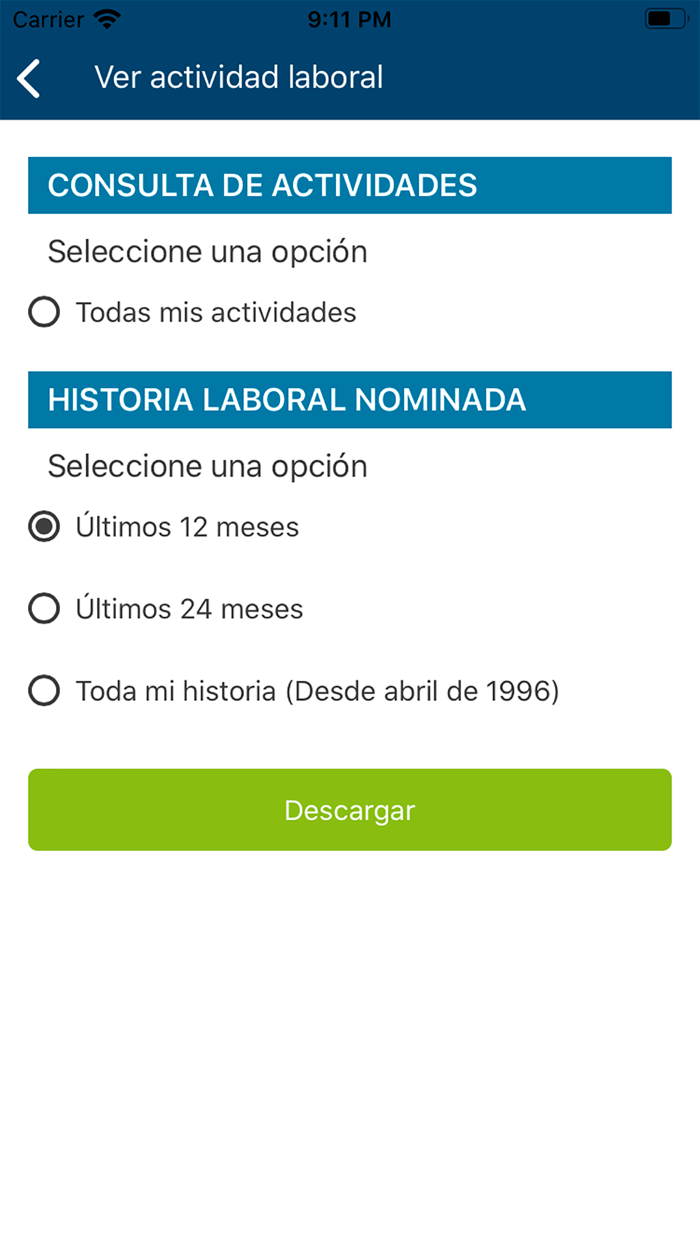Deselect the filled Últimos 12 meses radio

44,527
